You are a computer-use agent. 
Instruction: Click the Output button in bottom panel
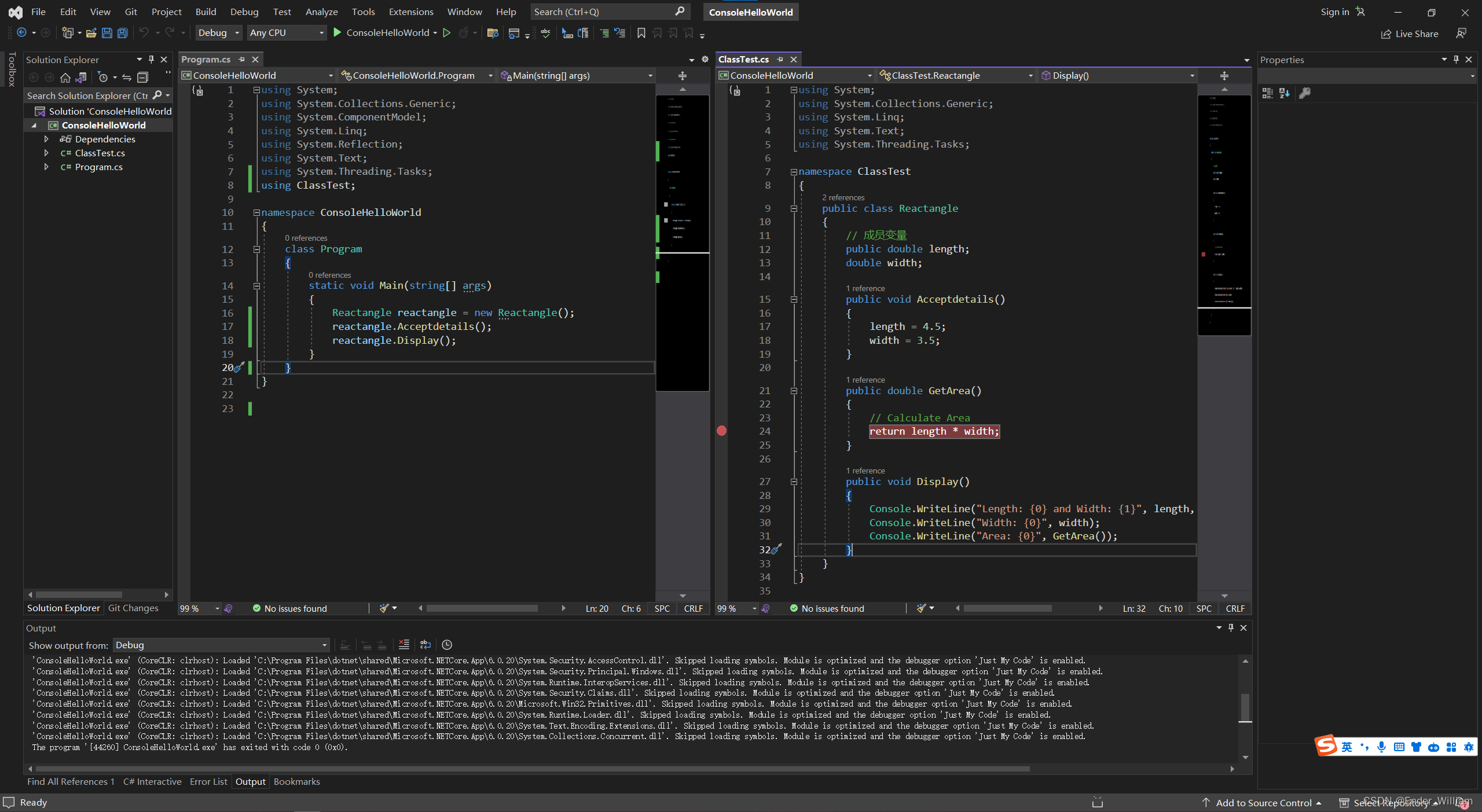pos(249,781)
